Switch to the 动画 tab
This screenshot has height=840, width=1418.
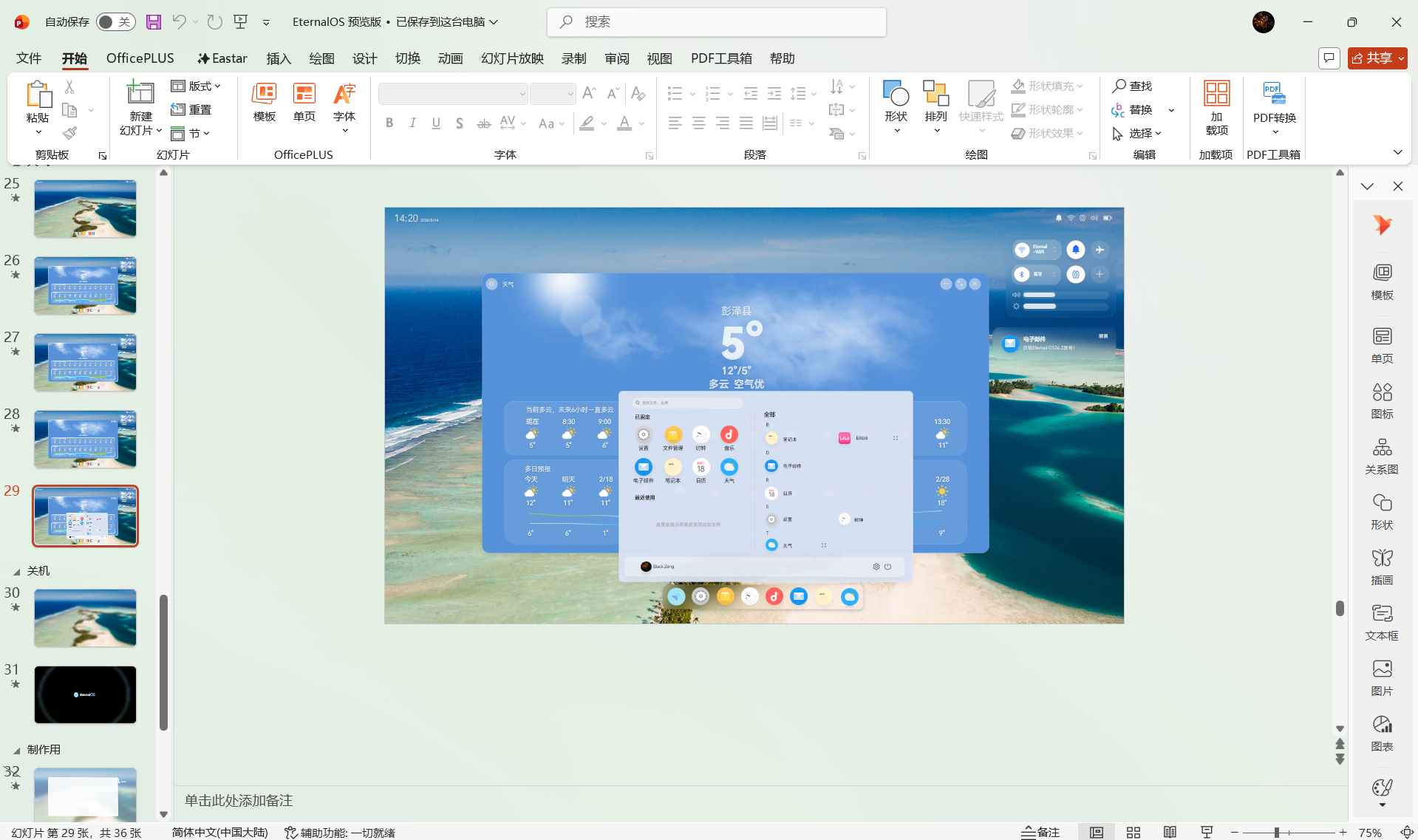[x=450, y=58]
